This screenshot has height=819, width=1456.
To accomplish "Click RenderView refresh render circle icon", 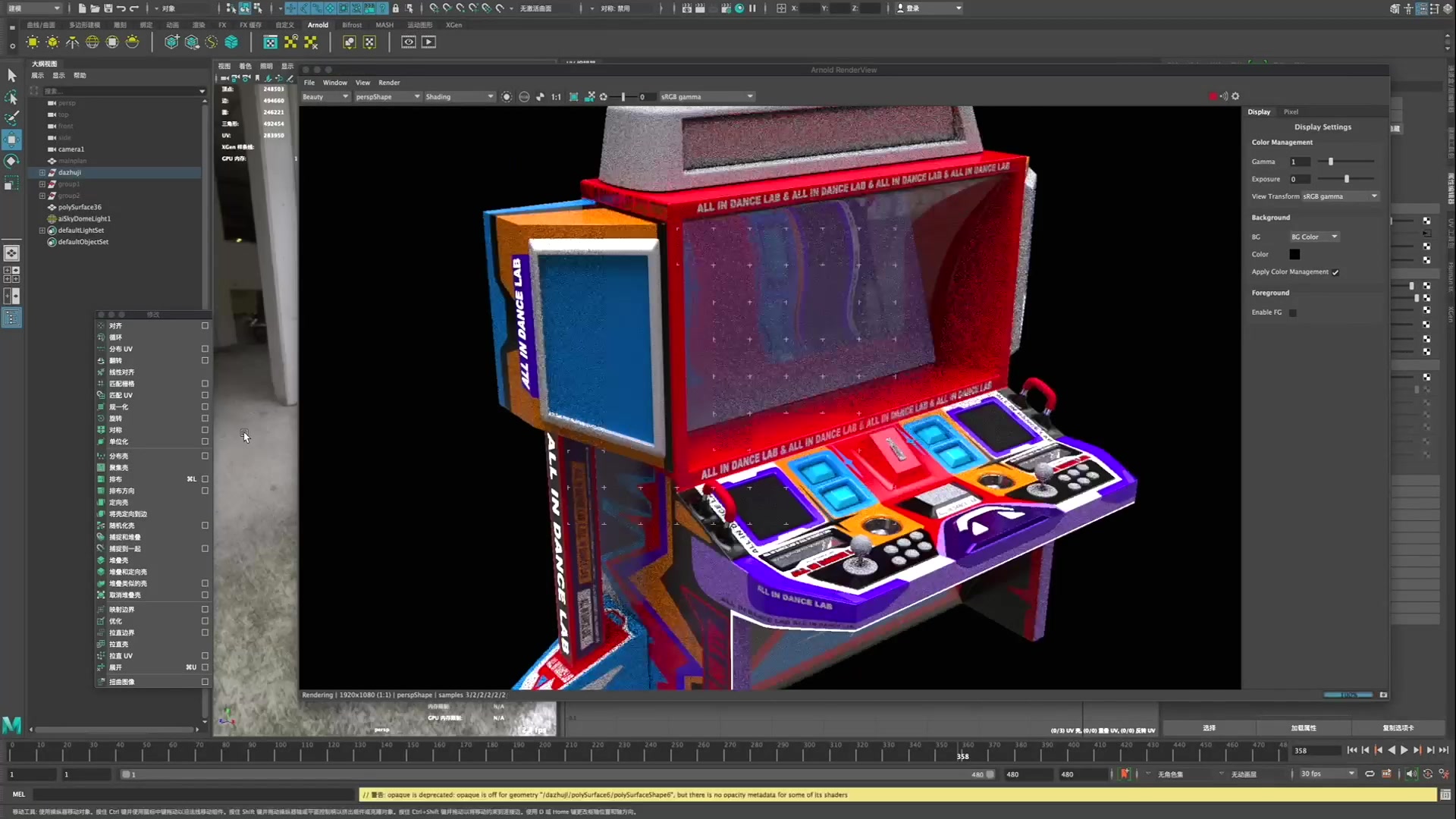I will 507,97.
